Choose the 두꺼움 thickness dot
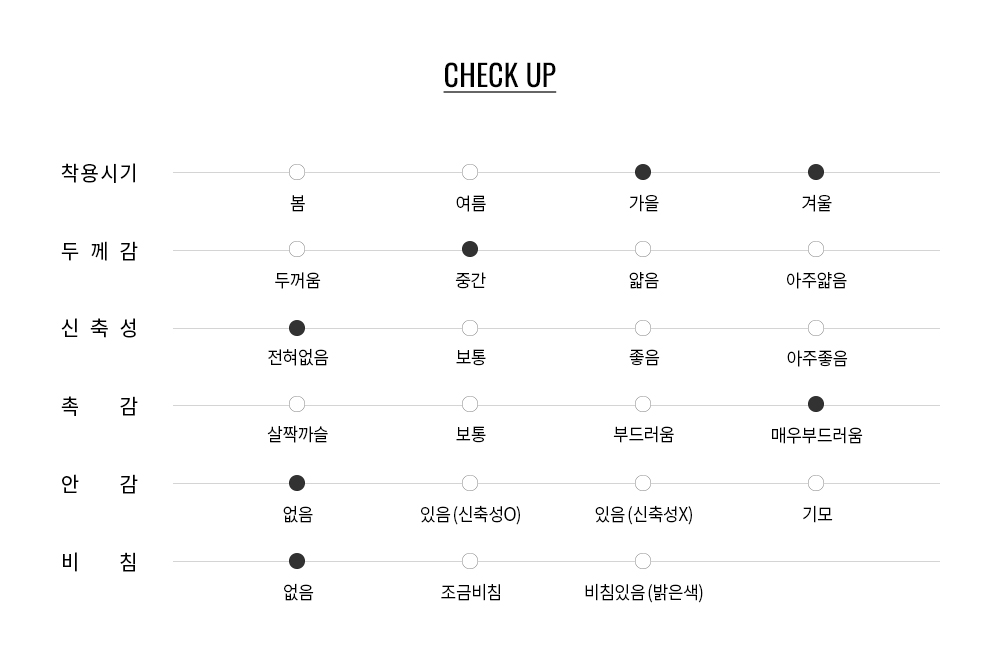1000x661 pixels. [x=297, y=249]
